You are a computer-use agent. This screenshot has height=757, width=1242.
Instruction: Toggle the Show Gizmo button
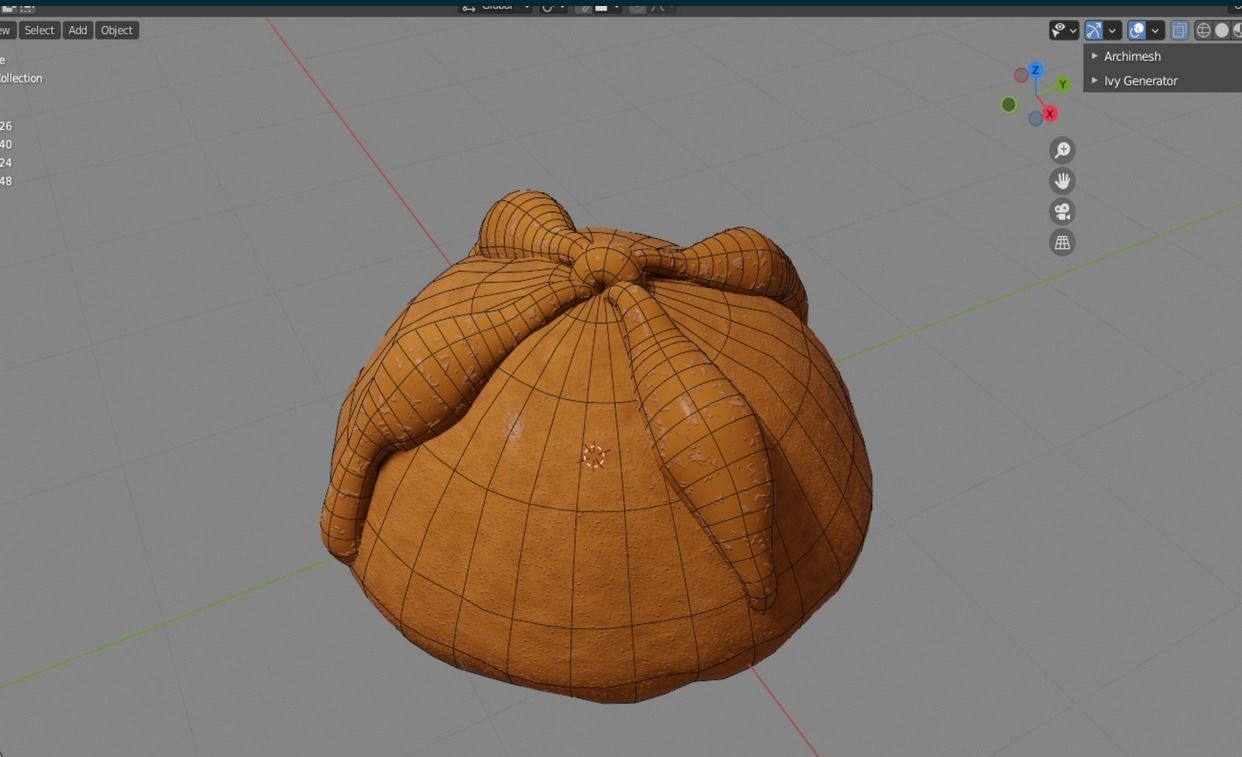pos(1093,31)
